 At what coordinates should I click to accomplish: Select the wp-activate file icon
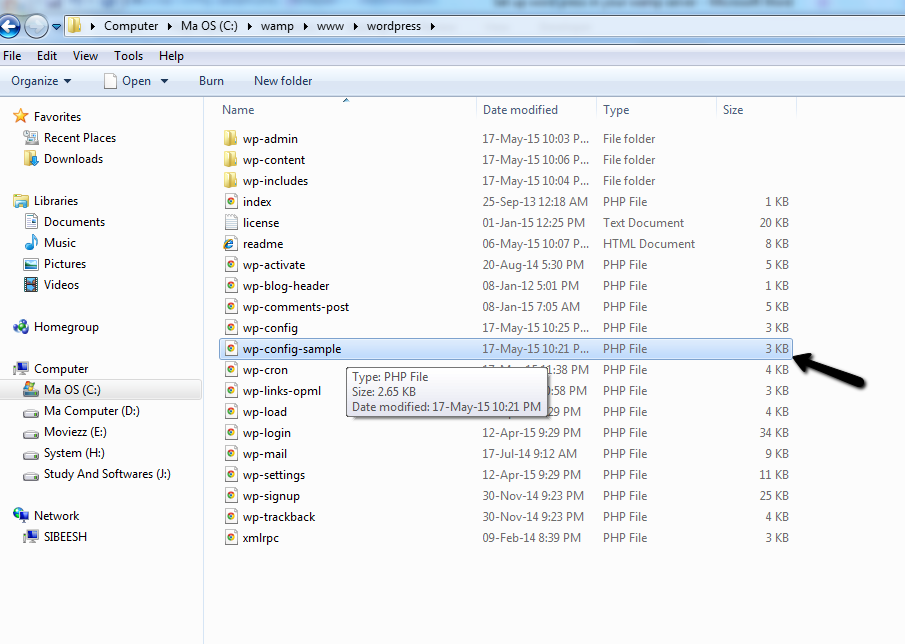(x=231, y=264)
